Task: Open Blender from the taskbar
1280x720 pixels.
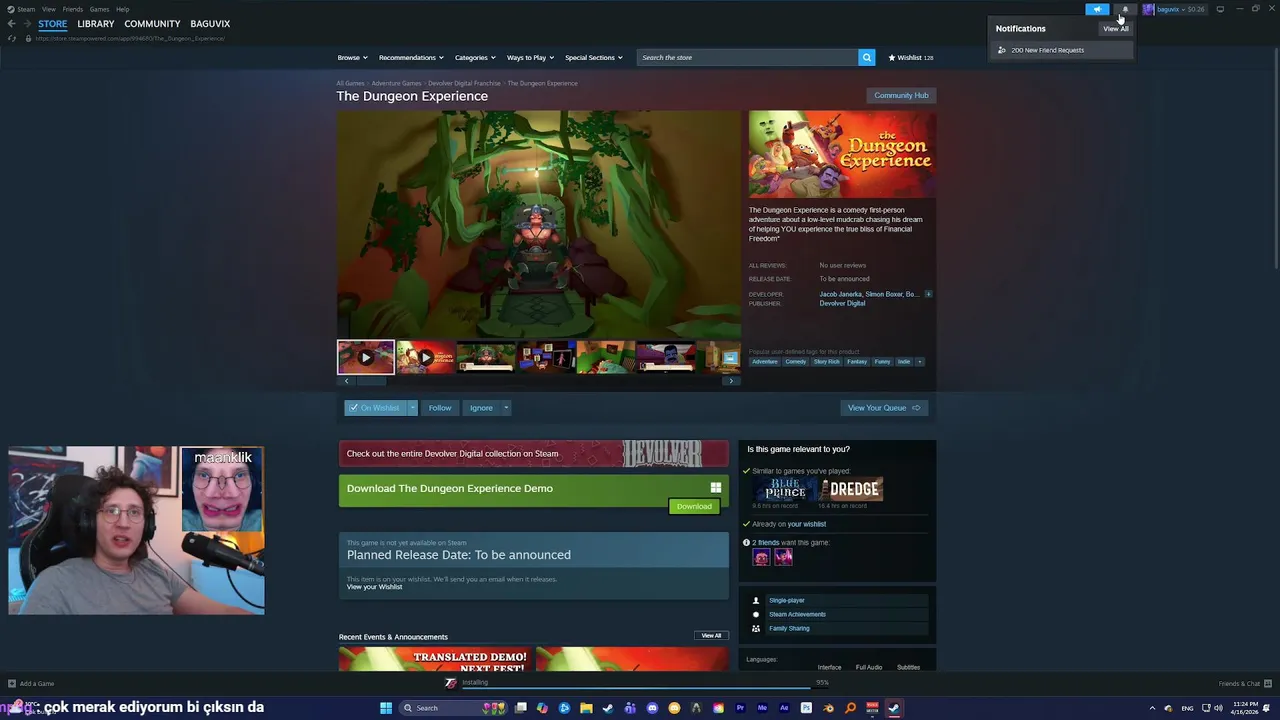Action: point(828,708)
